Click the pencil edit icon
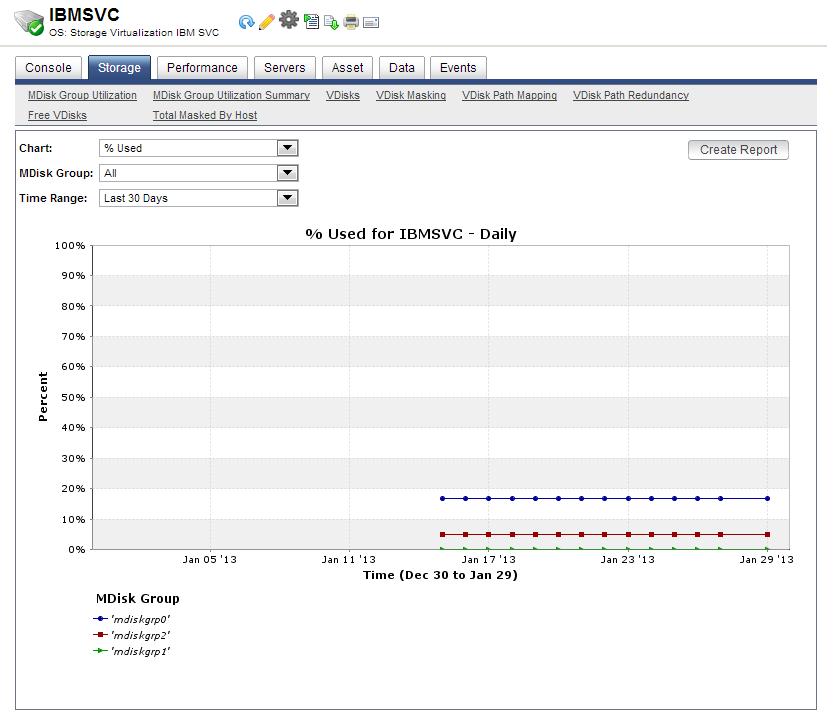This screenshot has height=724, width=827. pyautogui.click(x=267, y=22)
